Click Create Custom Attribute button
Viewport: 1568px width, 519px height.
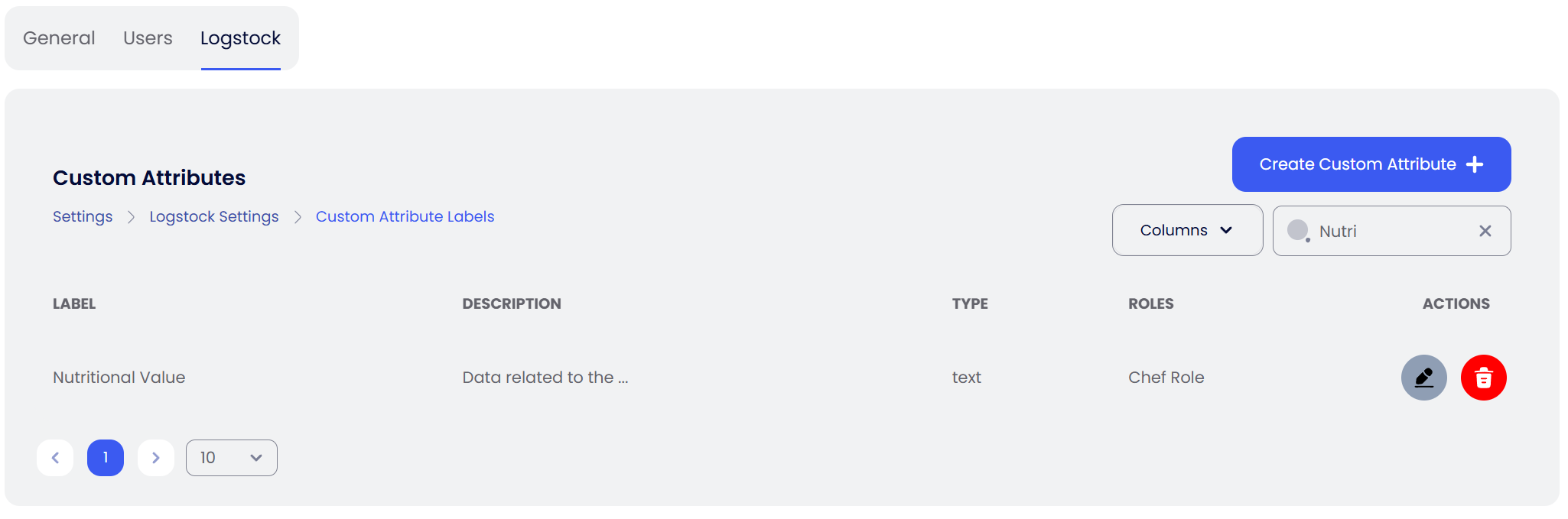coord(1371,164)
